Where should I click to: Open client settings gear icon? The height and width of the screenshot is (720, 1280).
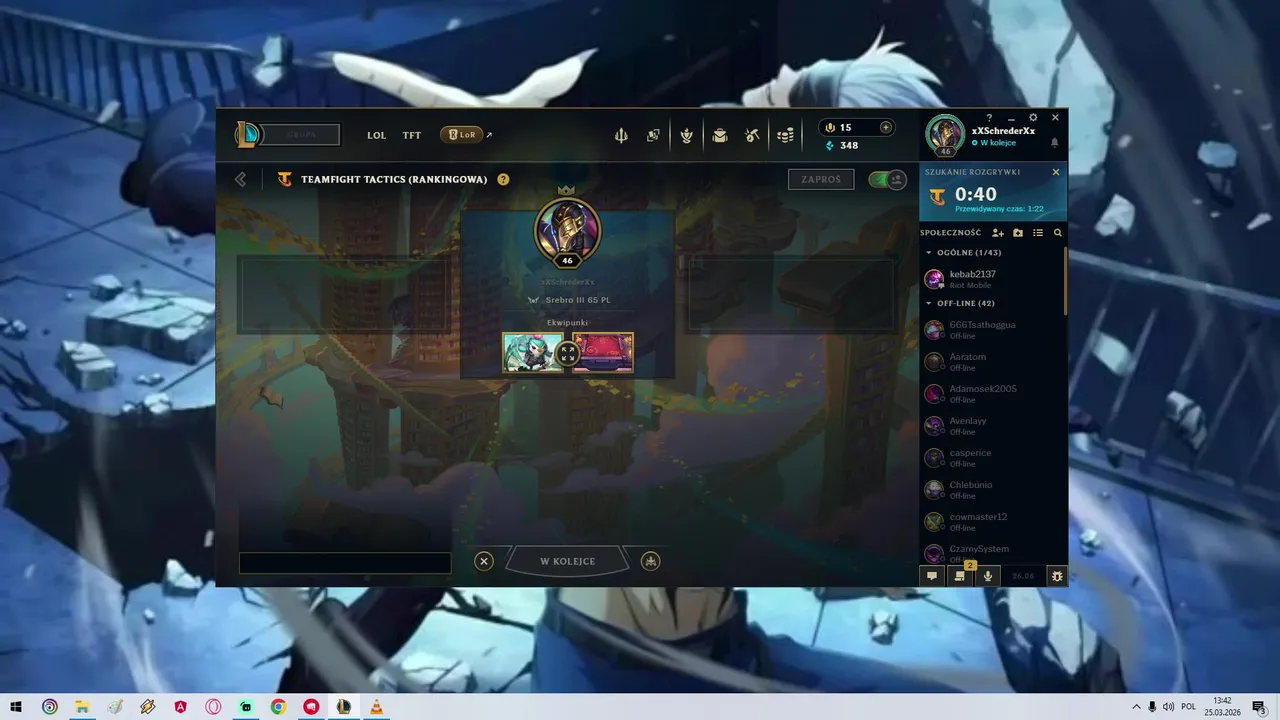coord(1033,117)
